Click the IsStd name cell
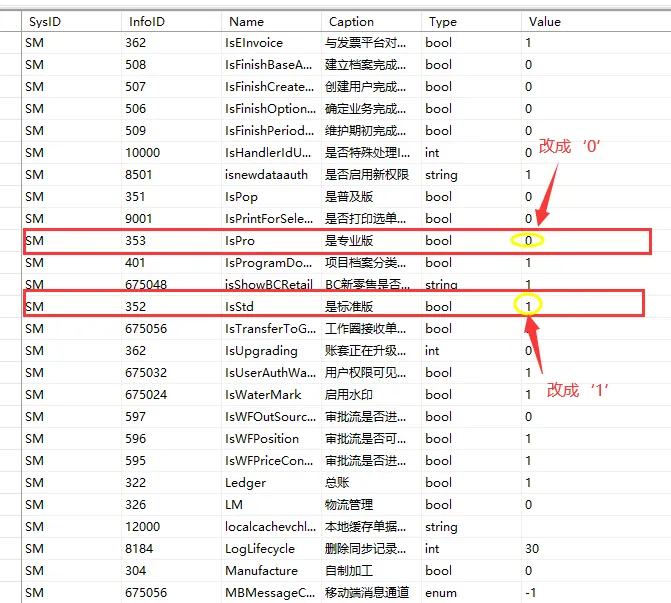 [x=240, y=306]
